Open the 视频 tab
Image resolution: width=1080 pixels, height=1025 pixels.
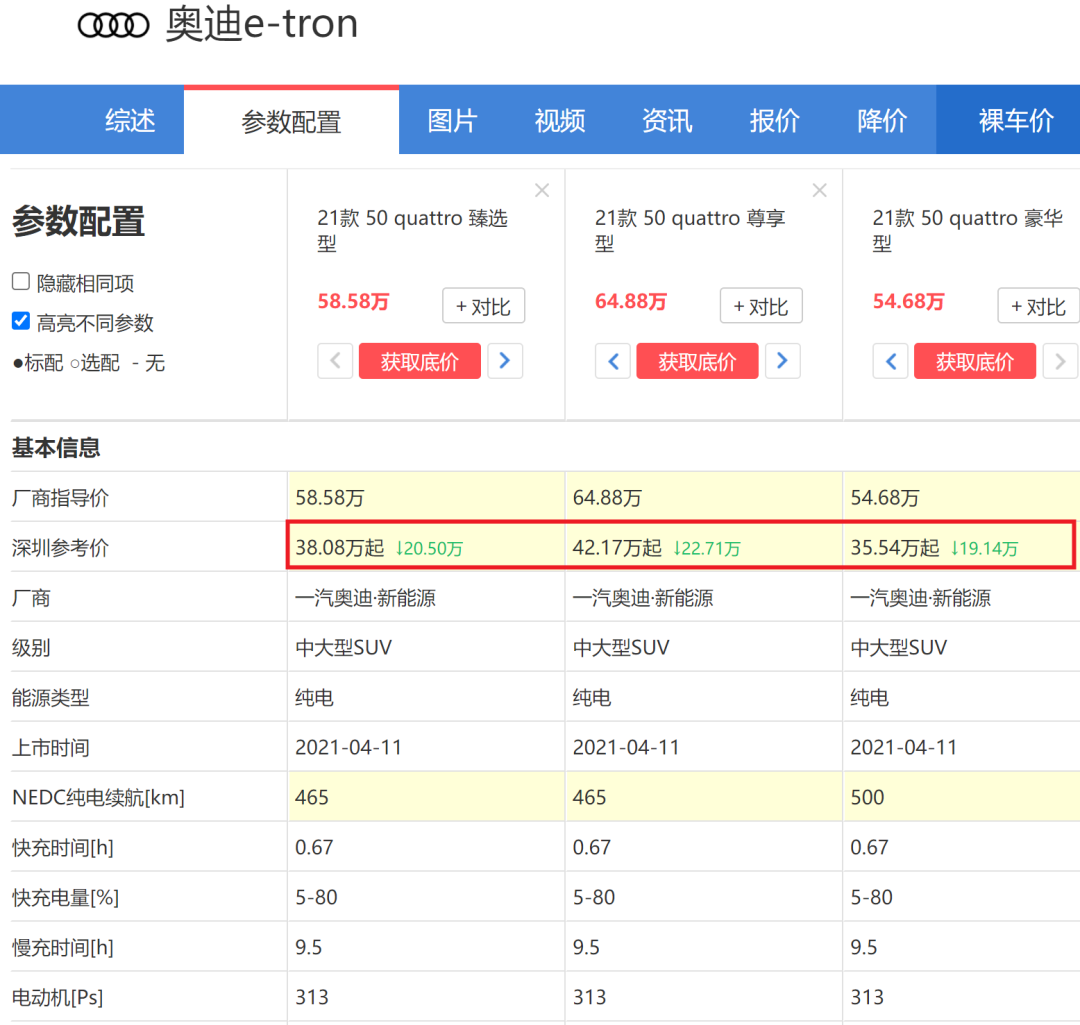pos(560,121)
